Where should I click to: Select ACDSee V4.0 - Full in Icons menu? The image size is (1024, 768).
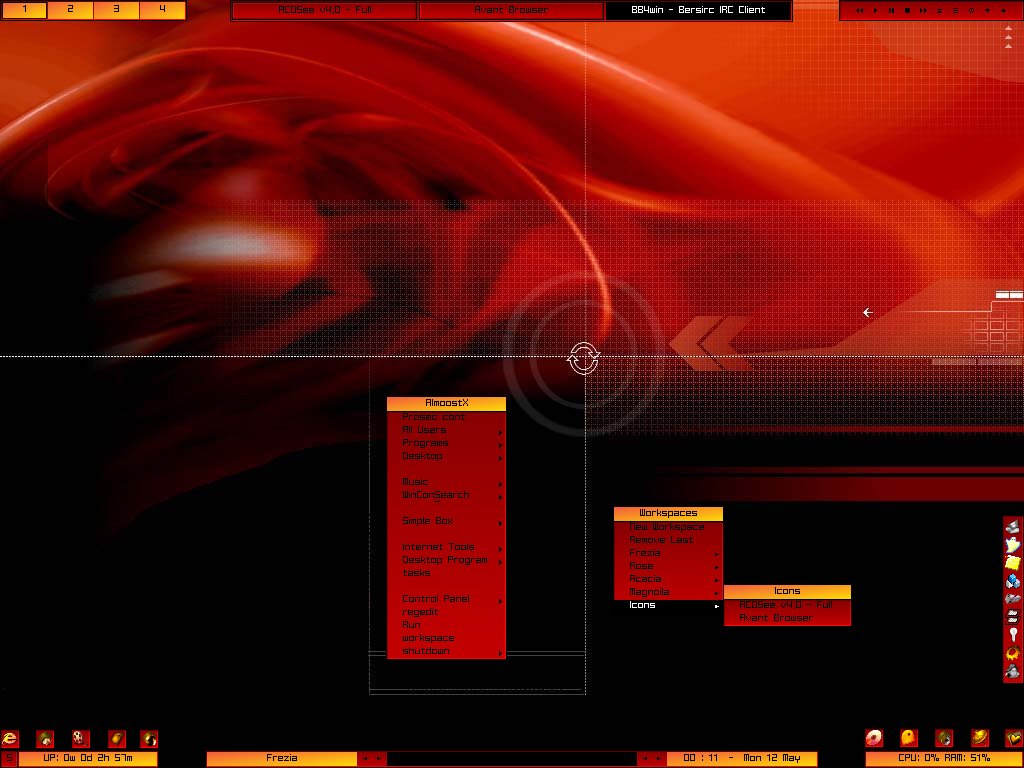point(785,605)
